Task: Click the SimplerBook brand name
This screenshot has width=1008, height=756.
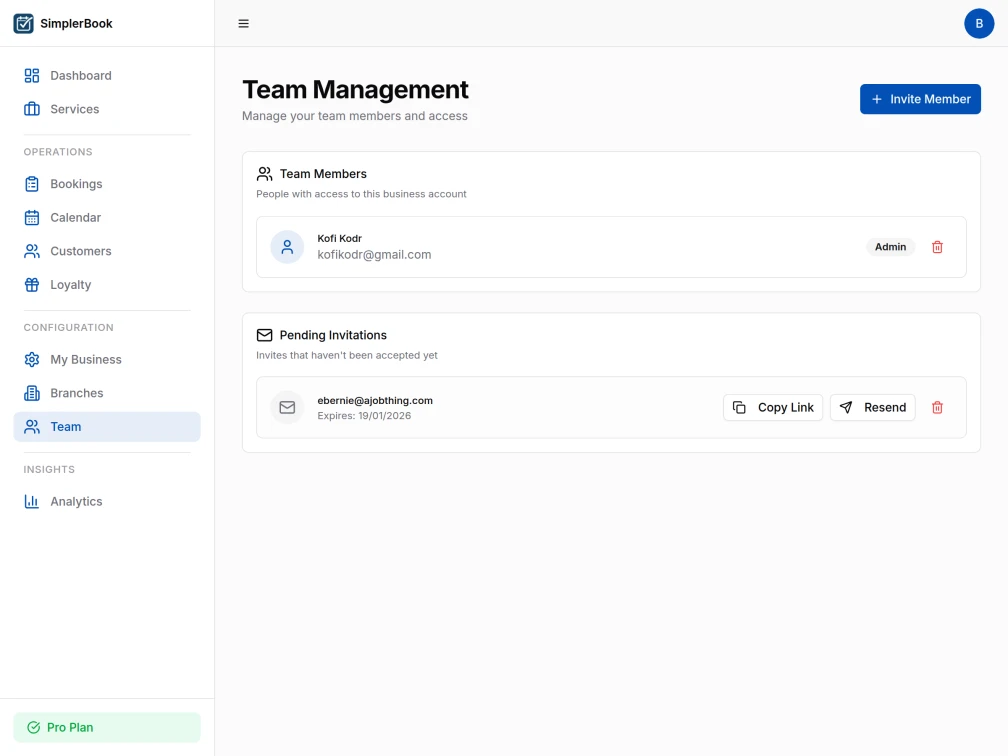Action: [x=76, y=24]
